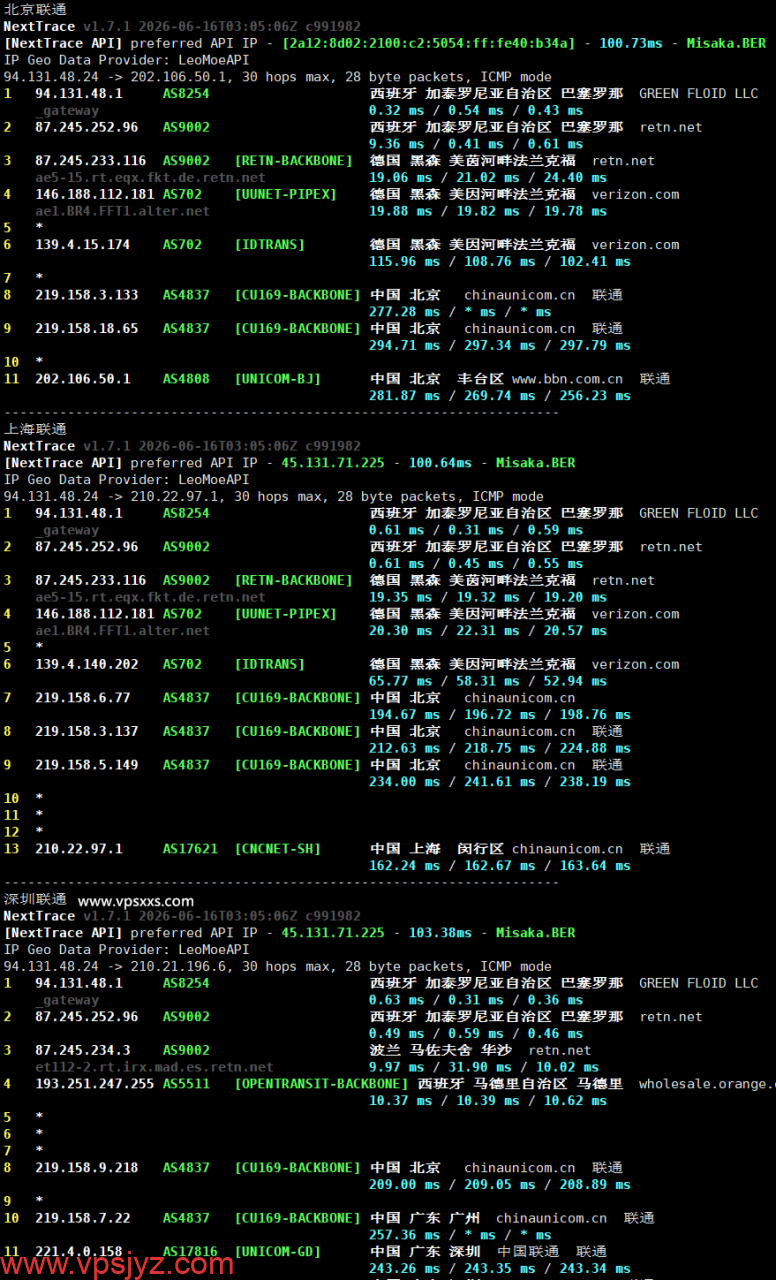776x1280 pixels.
Task: Select the 162.24 ms latency value
Action: pyautogui.click(x=404, y=866)
